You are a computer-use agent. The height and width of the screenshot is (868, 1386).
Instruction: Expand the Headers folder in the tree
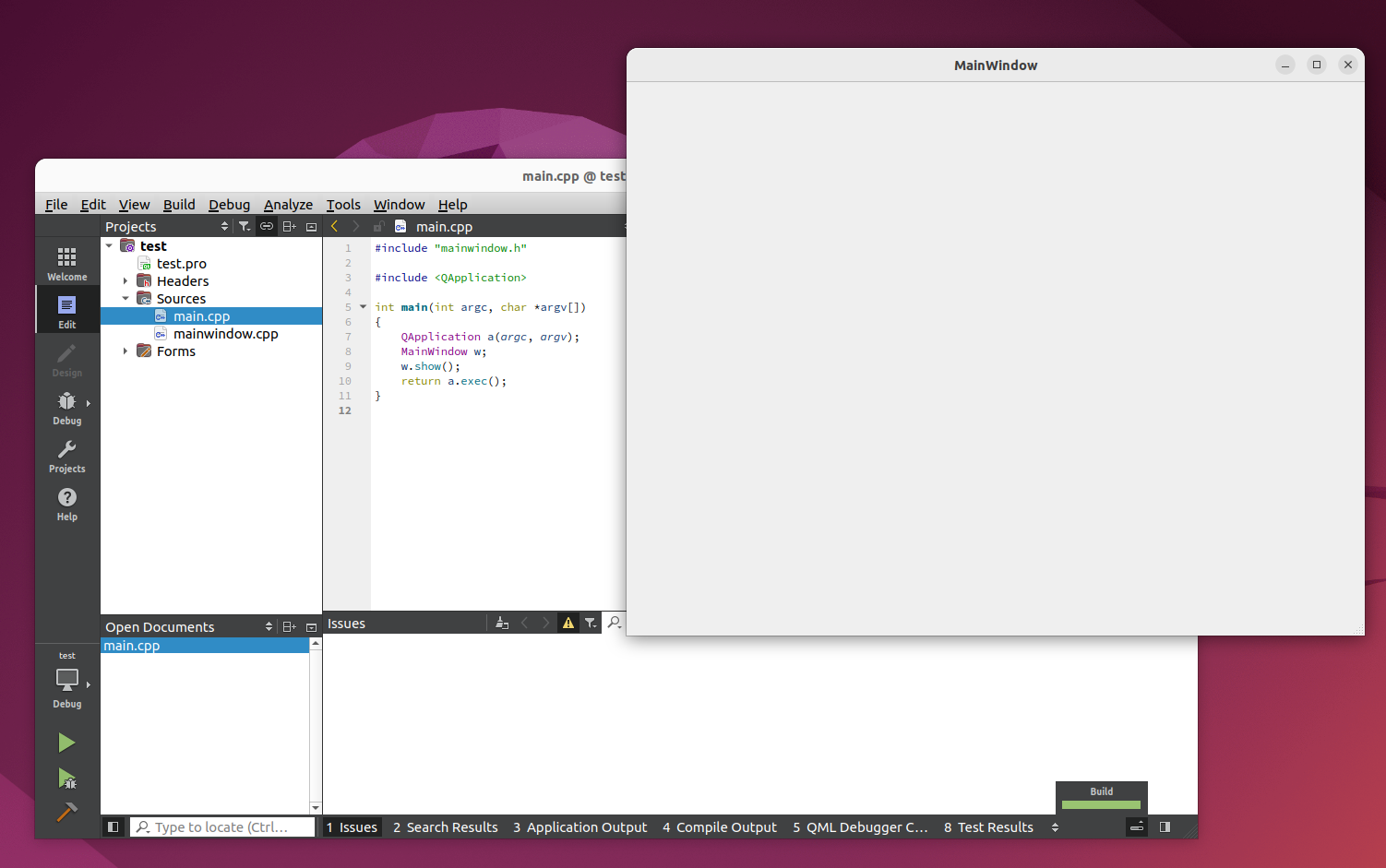tap(125, 281)
